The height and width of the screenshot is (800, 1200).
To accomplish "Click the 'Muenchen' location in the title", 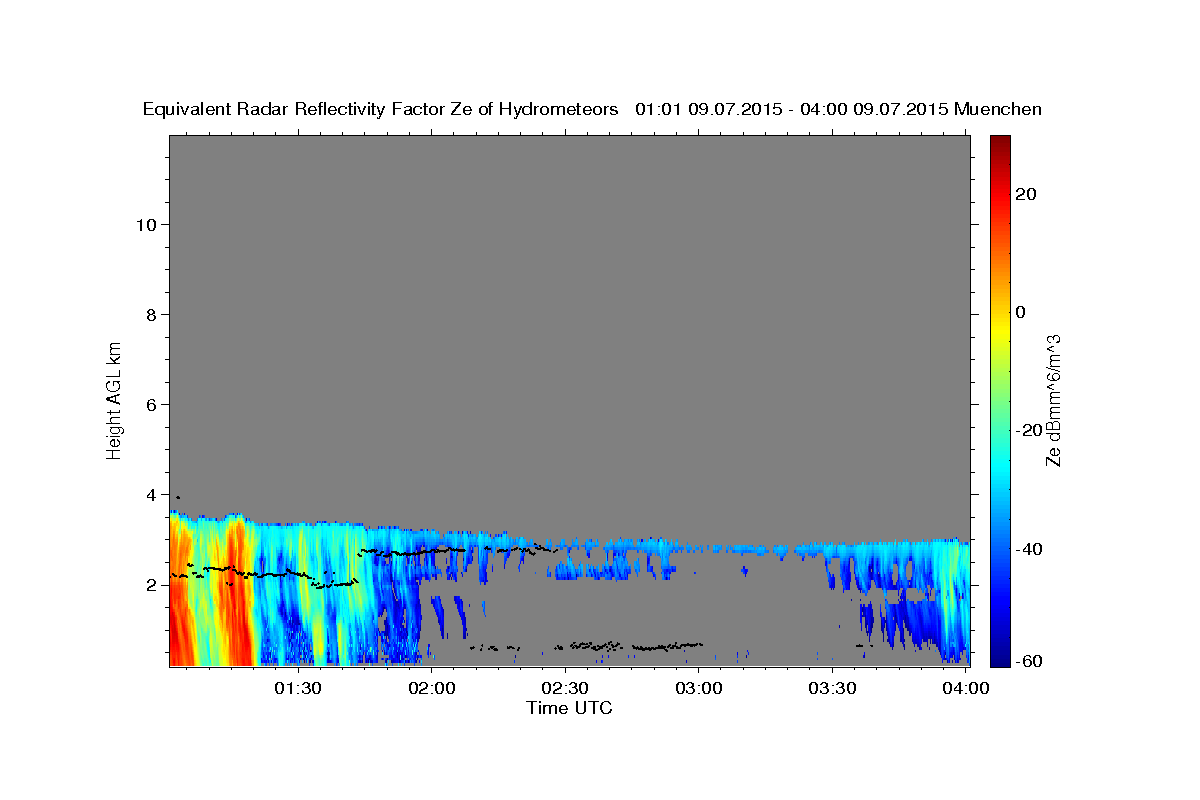I will click(x=998, y=109).
